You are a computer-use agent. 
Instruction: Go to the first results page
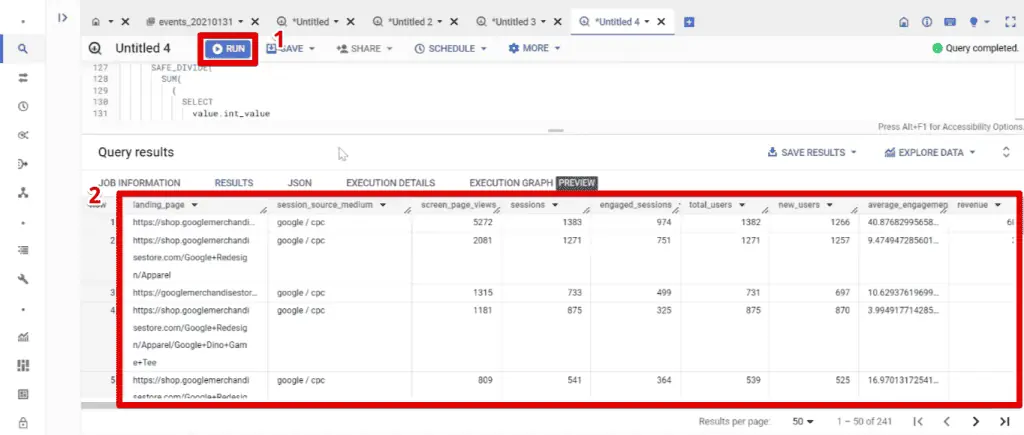[918, 421]
